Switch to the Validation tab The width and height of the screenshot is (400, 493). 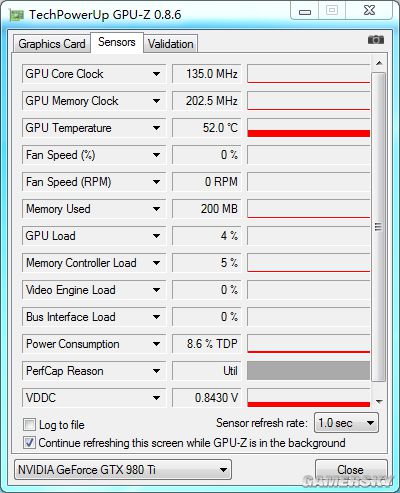click(x=171, y=44)
